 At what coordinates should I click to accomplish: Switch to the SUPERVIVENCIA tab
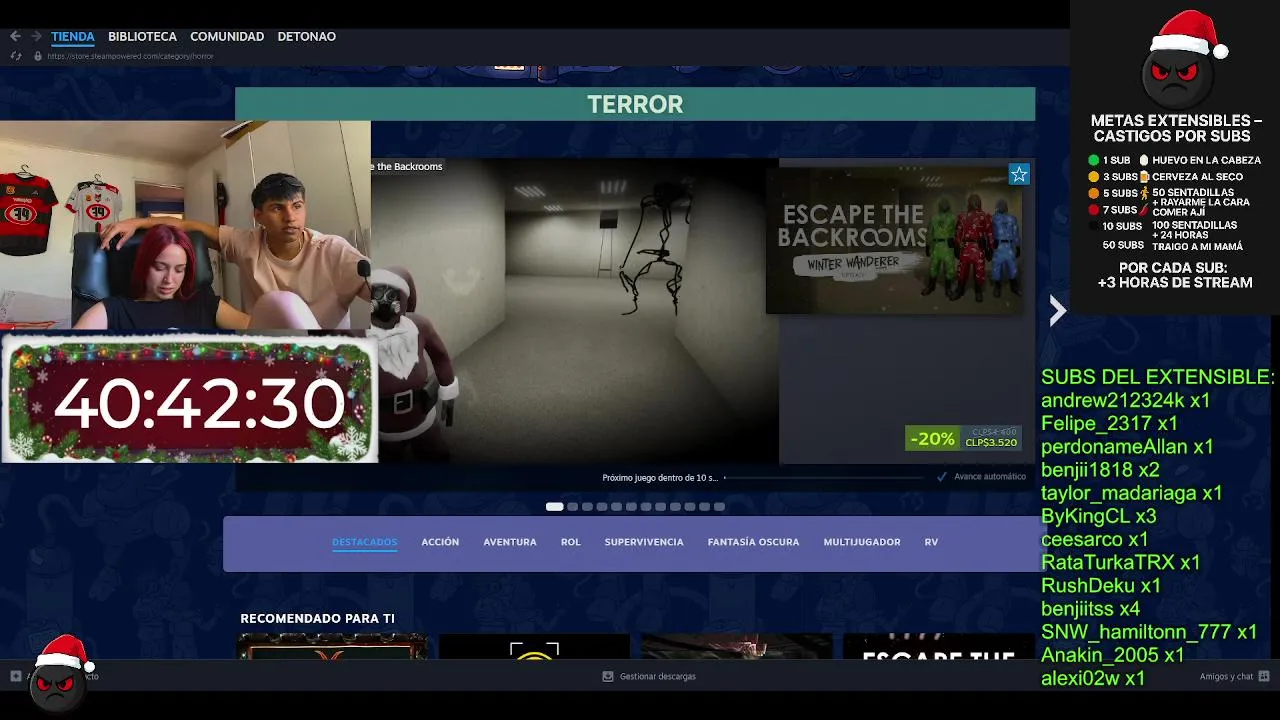point(644,542)
